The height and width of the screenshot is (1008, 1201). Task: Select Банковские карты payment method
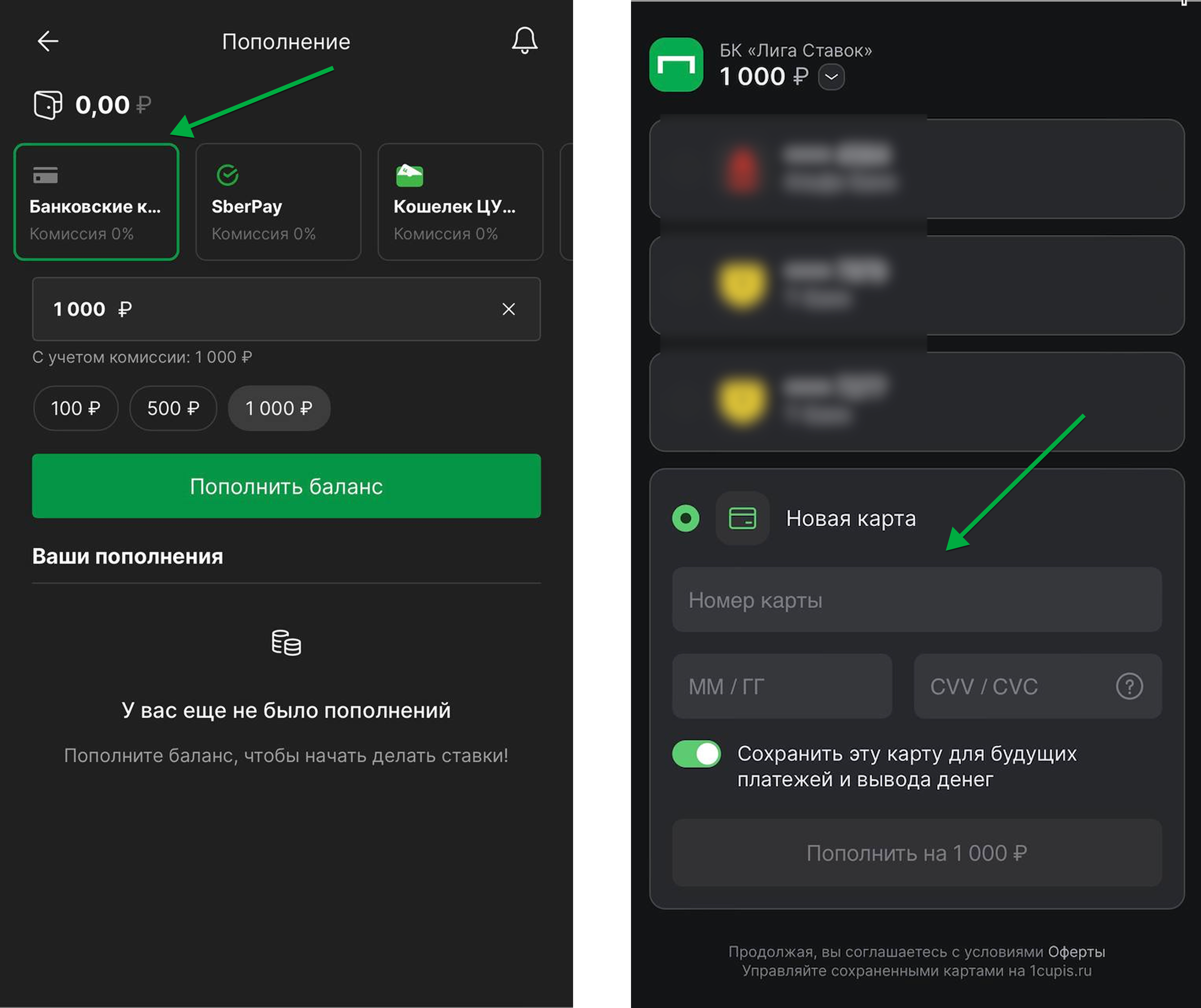click(x=96, y=202)
